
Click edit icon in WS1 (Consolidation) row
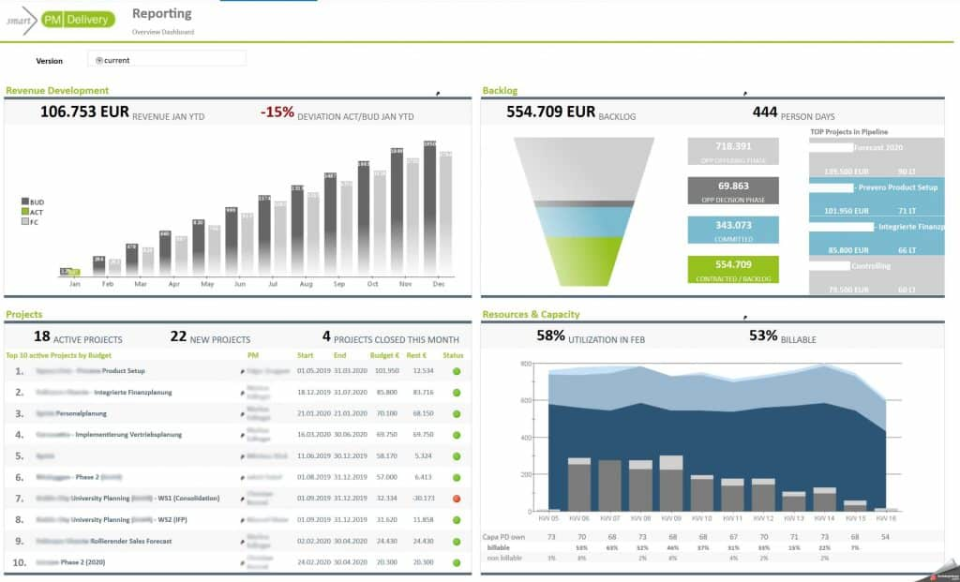(242, 499)
